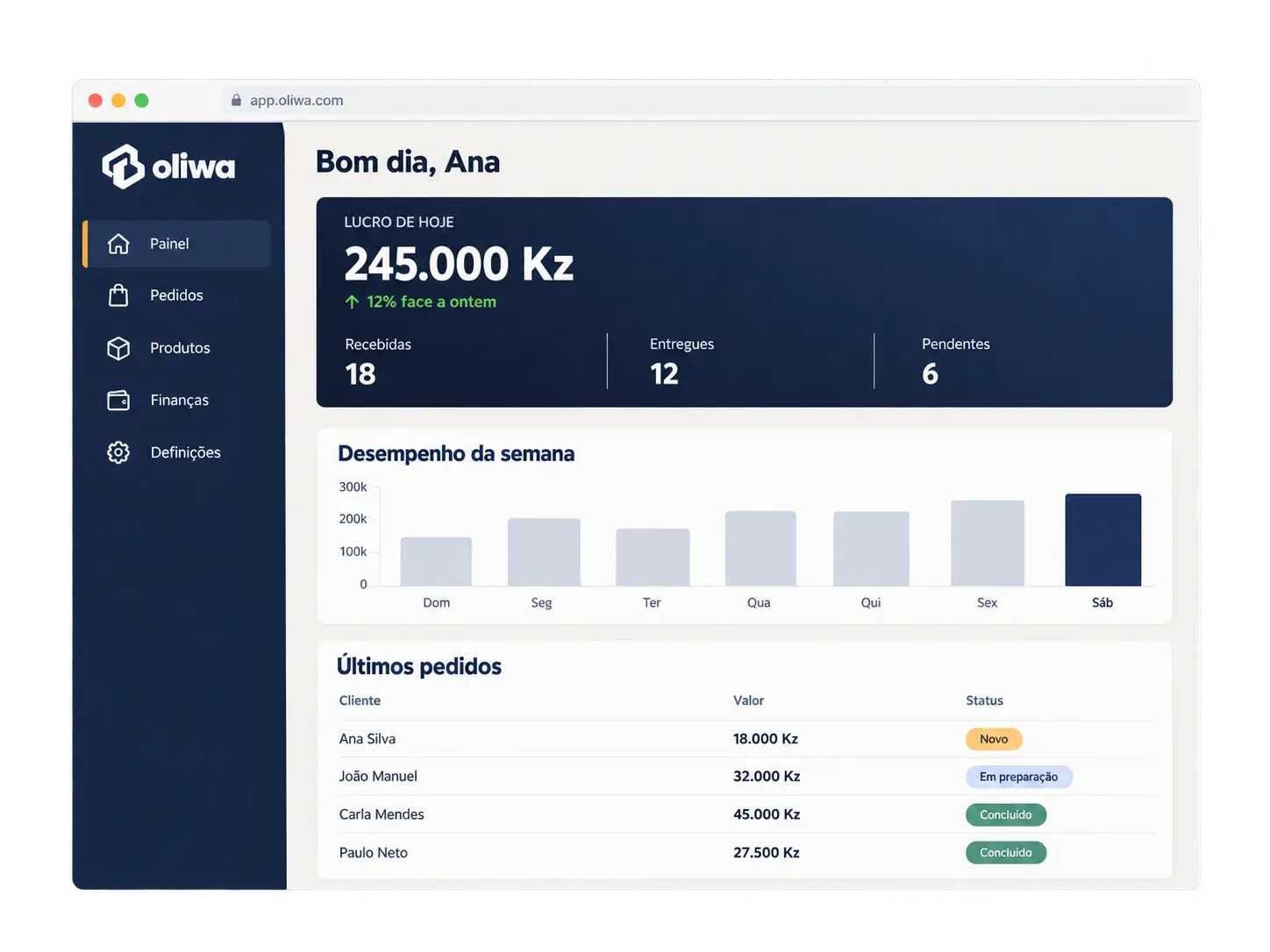1270x952 pixels.
Task: Click the 45.000 Kz value
Action: tap(767, 814)
